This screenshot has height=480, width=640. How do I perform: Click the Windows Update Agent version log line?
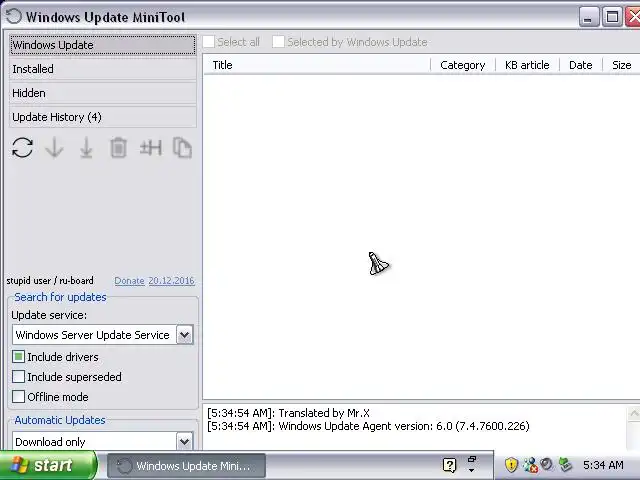(368, 426)
